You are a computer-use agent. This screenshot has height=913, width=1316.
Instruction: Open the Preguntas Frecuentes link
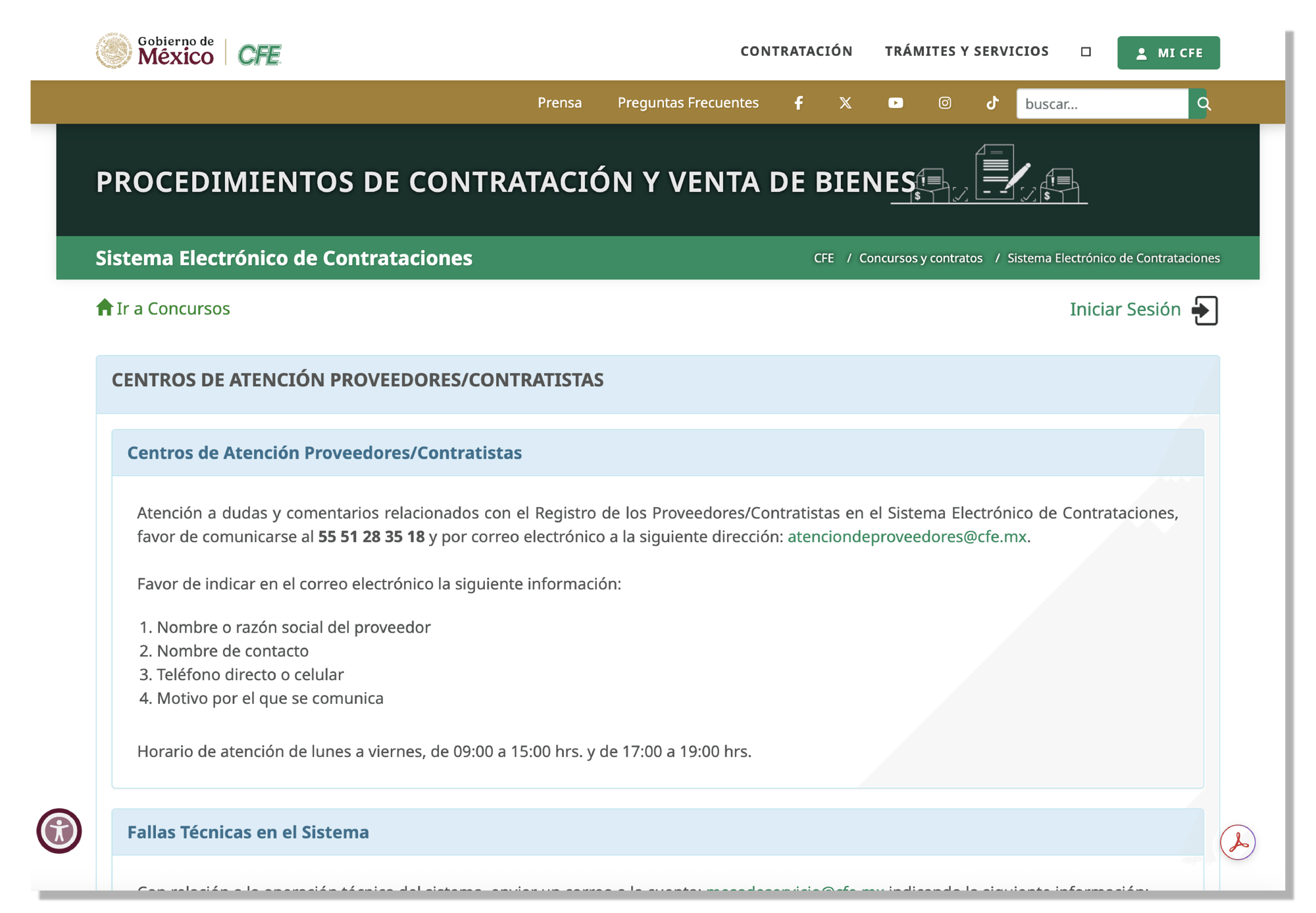tap(688, 103)
